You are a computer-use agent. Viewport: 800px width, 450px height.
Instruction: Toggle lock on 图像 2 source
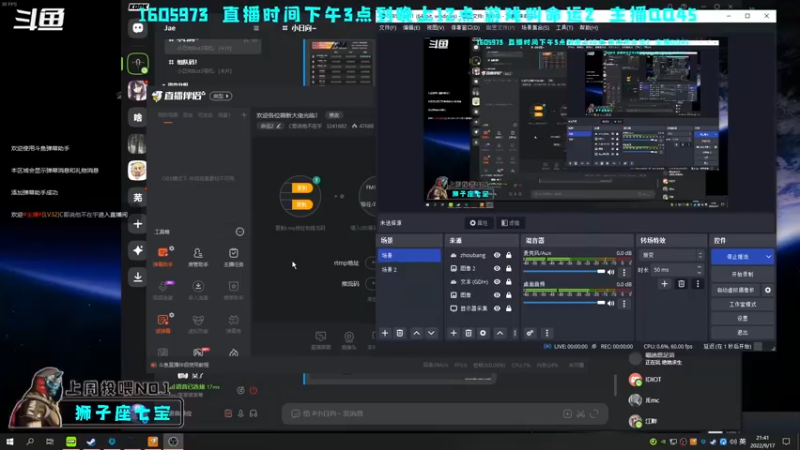tap(509, 268)
